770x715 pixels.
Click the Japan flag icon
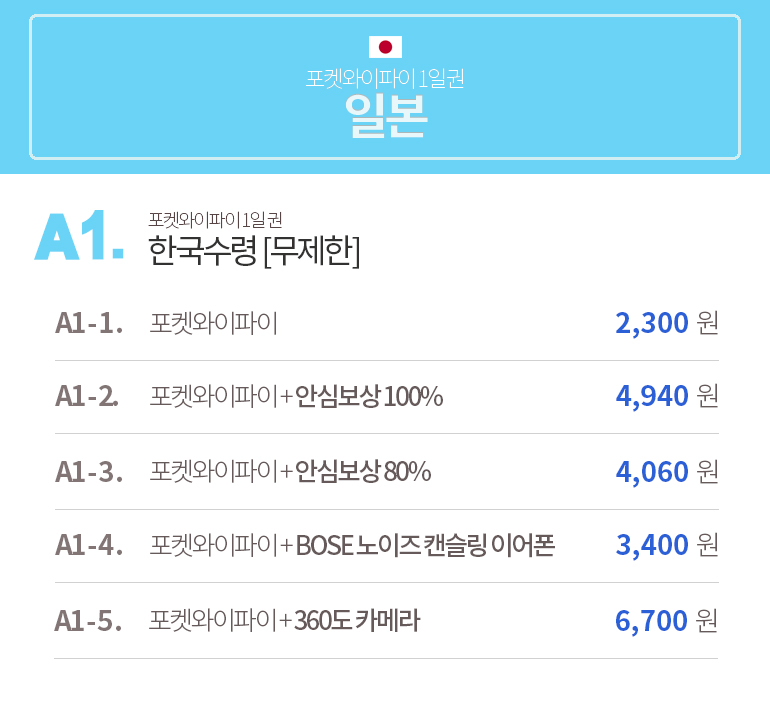[x=385, y=47]
